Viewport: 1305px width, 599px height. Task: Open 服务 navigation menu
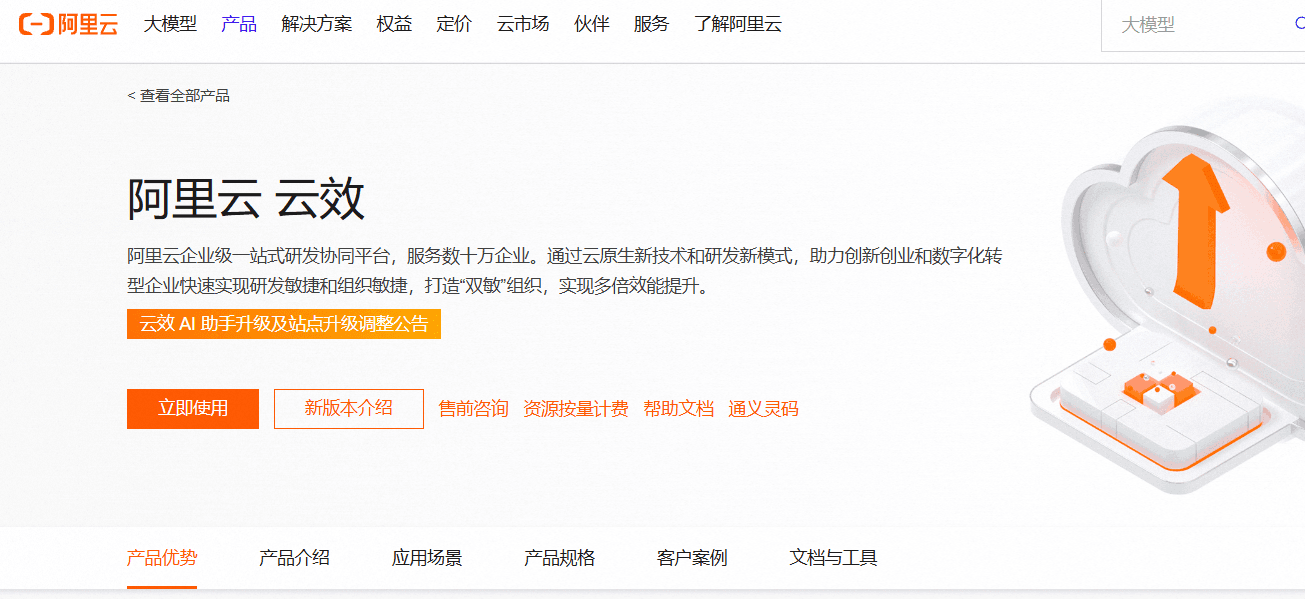[x=651, y=24]
